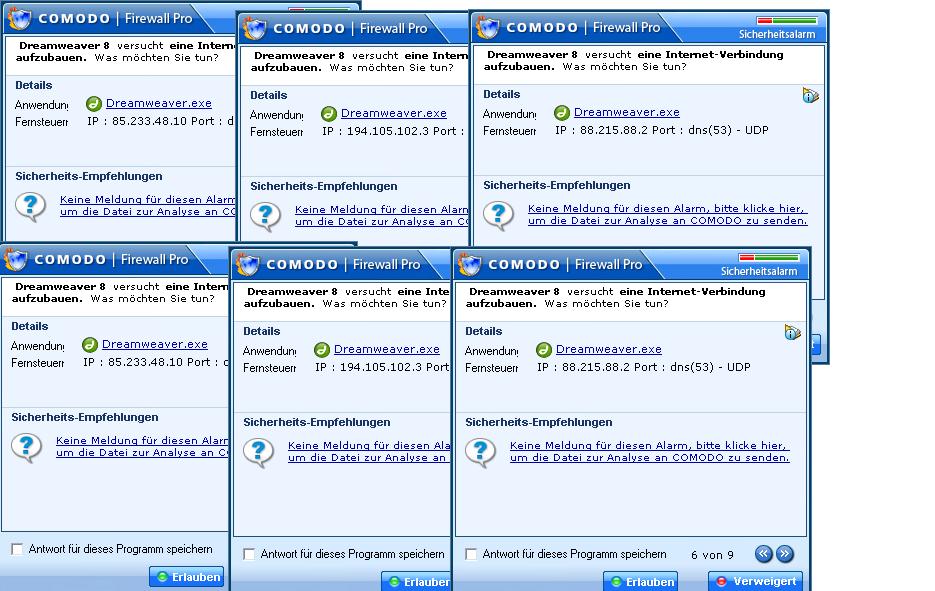Viewport: 935px width, 591px height.
Task: Click question mark icon in upper 88.215.88.2 alert
Action: [499, 215]
